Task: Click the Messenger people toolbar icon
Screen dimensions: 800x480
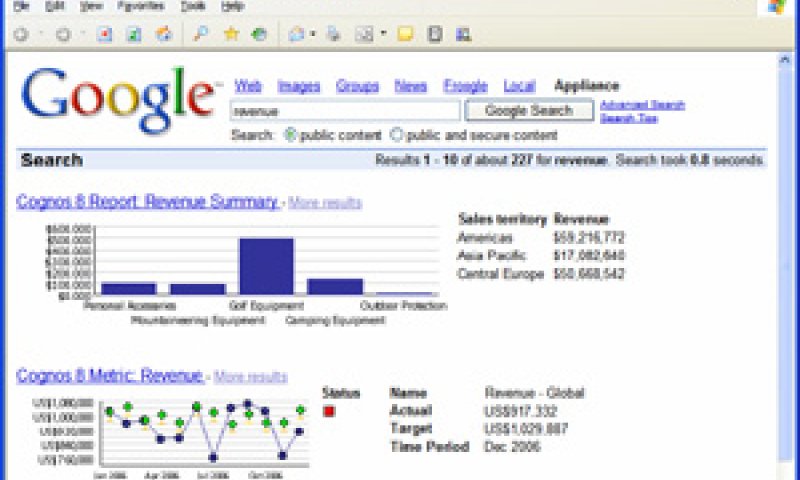Action: (x=464, y=34)
